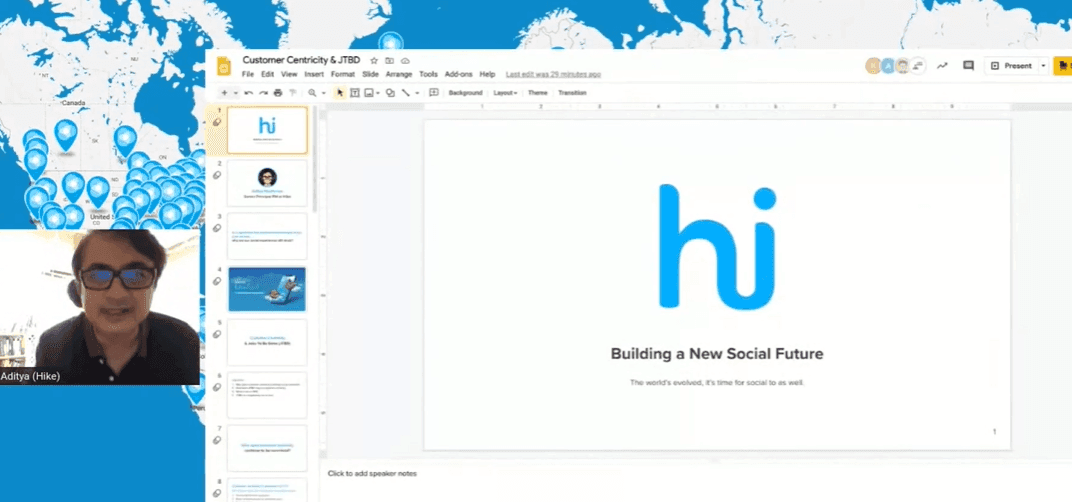
Task: Click the anonymous collaborators overflow avatar
Action: point(917,66)
